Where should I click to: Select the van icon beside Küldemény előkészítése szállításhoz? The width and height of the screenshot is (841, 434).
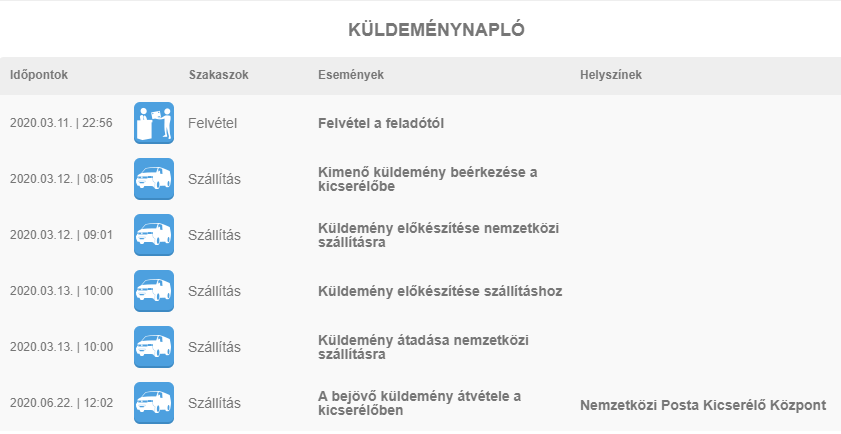point(154,291)
